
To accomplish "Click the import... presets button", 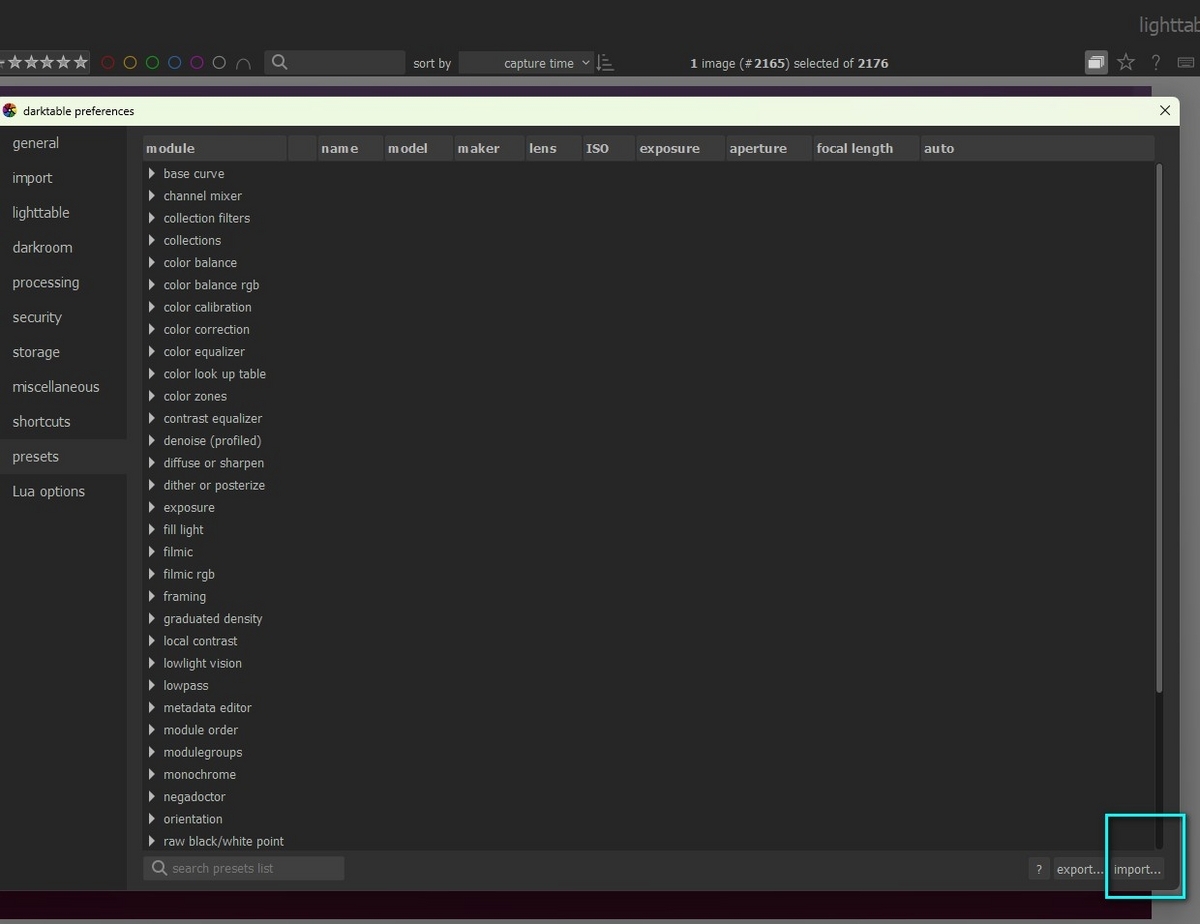I will 1137,869.
